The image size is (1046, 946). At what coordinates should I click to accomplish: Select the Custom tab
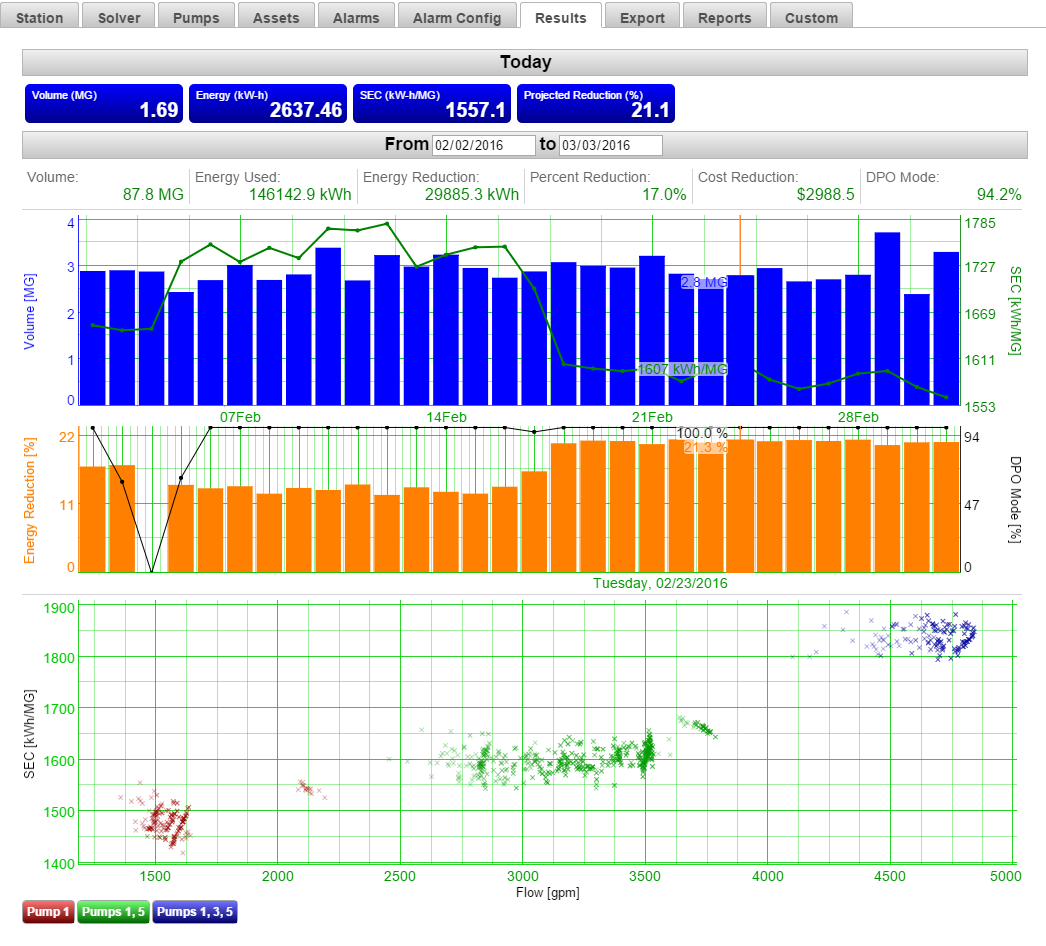click(x=811, y=17)
